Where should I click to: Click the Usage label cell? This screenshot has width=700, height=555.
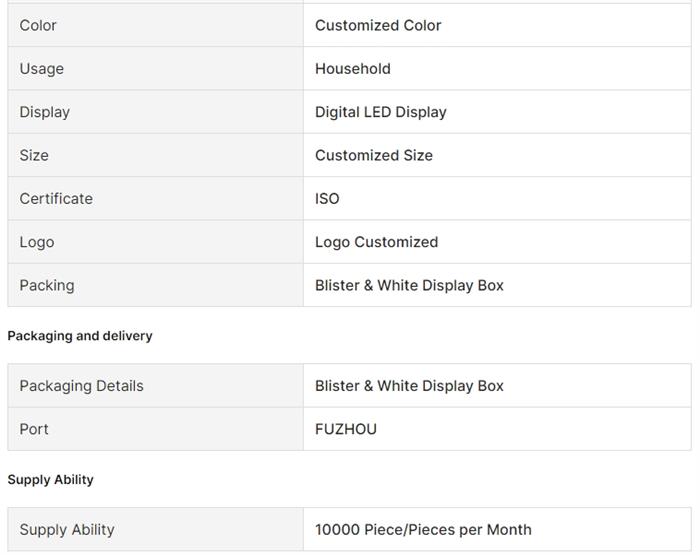pyautogui.click(x=41, y=69)
